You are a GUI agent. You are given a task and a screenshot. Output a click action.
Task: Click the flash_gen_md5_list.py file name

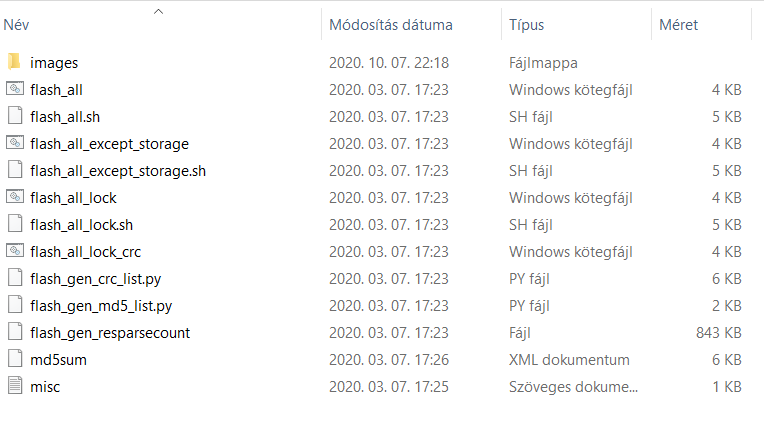pyautogui.click(x=101, y=306)
